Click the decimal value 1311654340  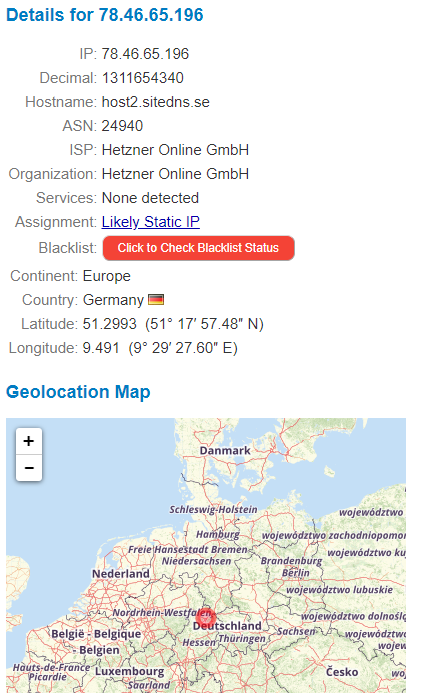pos(143,78)
